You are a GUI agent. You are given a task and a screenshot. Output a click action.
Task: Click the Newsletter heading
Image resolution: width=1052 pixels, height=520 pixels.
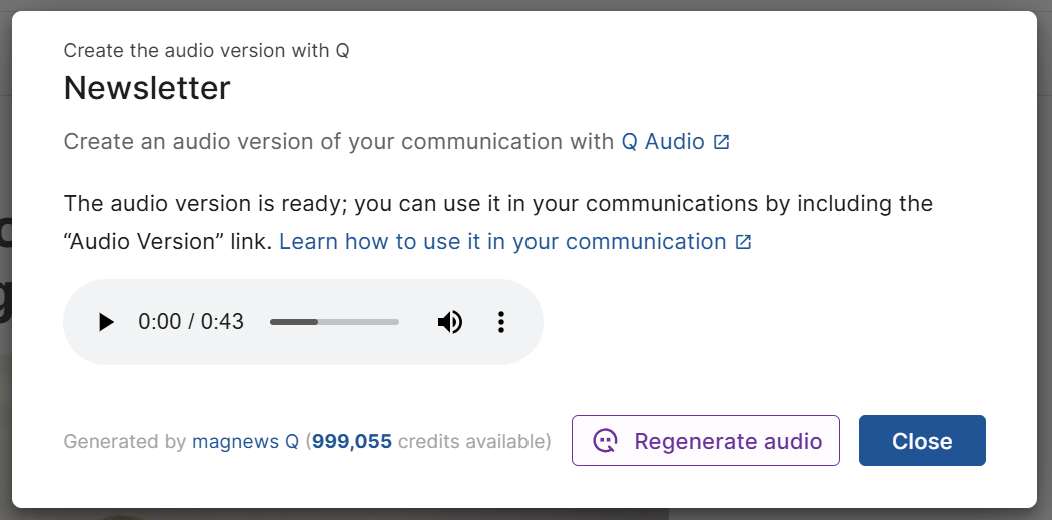(x=147, y=88)
